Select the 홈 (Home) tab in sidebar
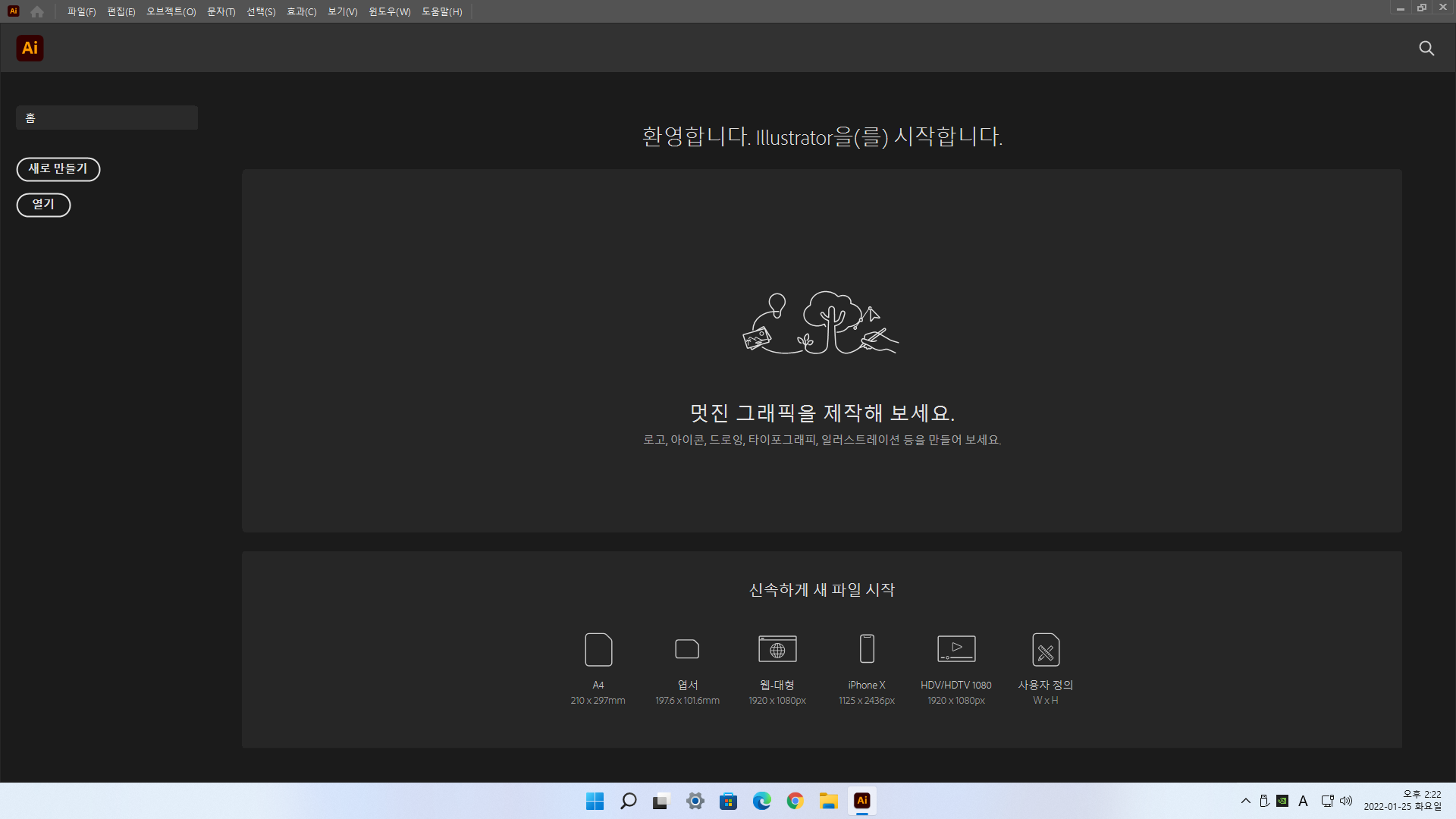1456x819 pixels. (107, 118)
